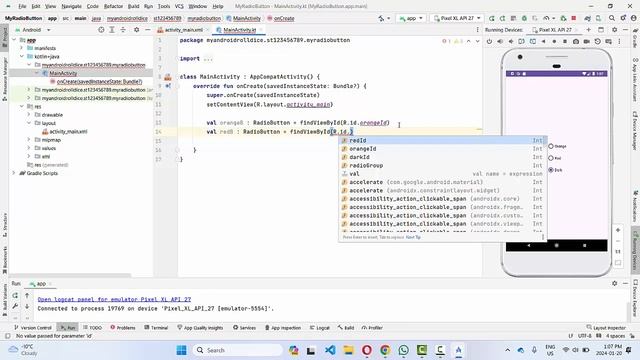Viewport: 640px width, 360px height.
Task: Lower emulator volume
Action: click(x=511, y=41)
